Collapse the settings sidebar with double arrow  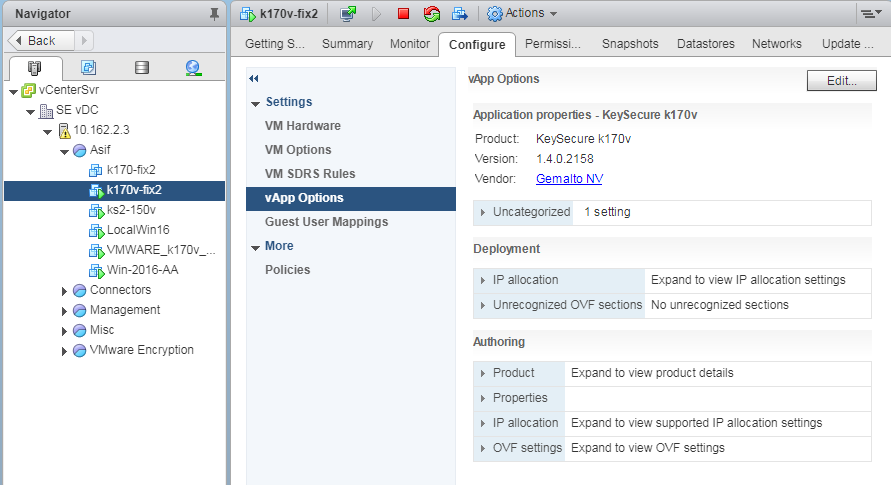[x=254, y=78]
